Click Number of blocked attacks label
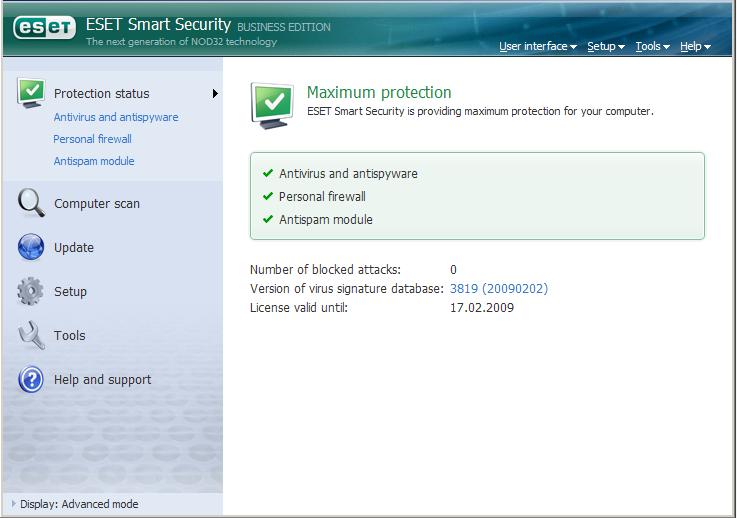Viewport: 737px width, 518px height. pyautogui.click(x=325, y=270)
